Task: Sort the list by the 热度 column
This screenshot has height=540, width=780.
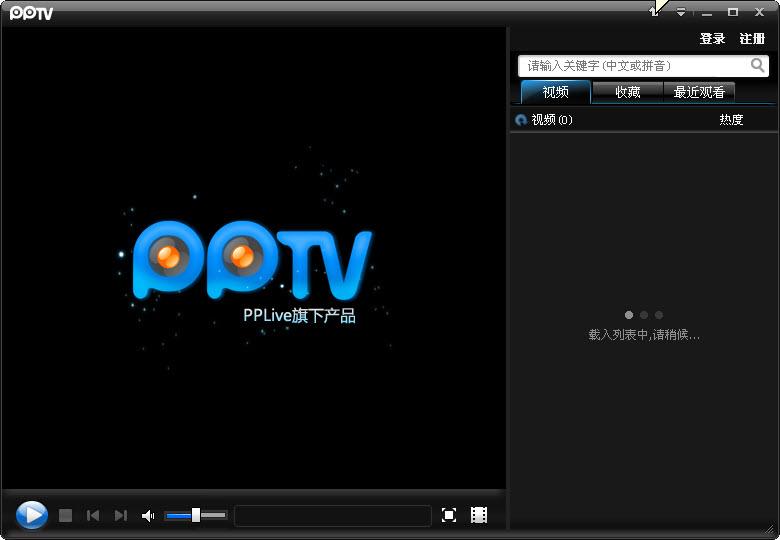Action: click(x=731, y=119)
